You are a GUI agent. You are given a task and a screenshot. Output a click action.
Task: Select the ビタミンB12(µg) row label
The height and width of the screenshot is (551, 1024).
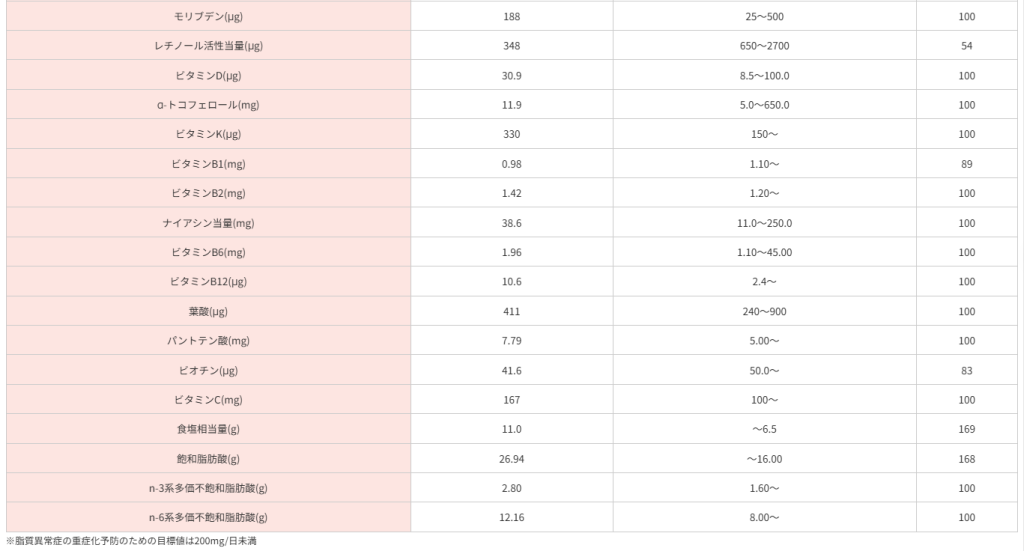pos(208,282)
